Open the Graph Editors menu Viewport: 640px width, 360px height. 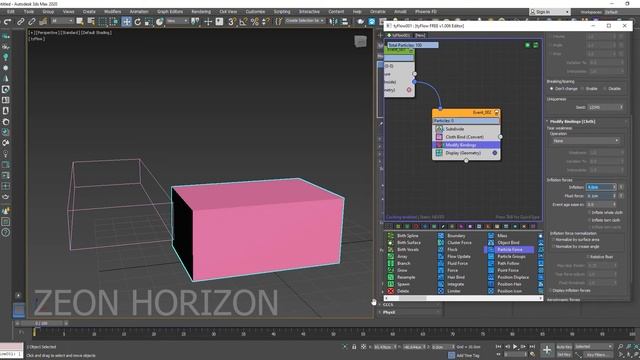[170, 12]
